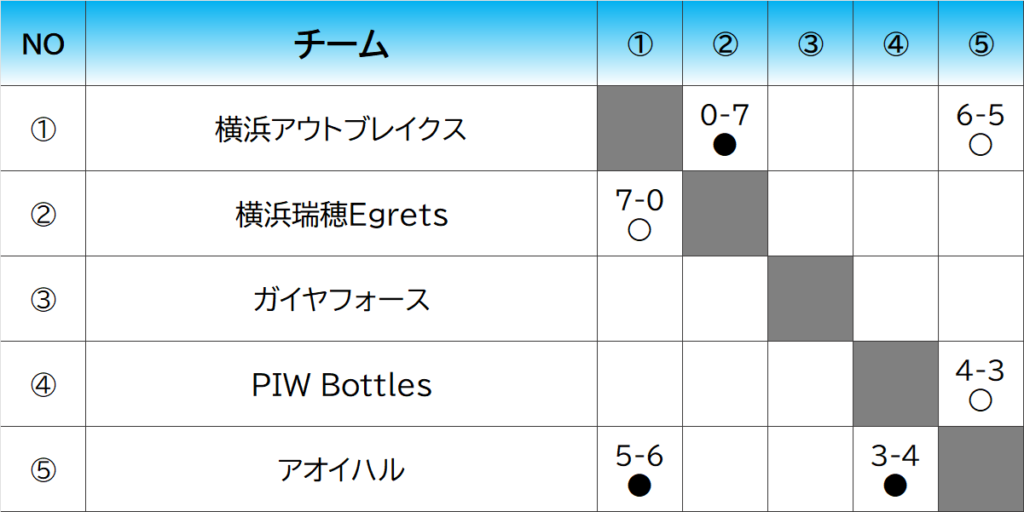
Task: Select the ガイヤフォース team name
Action: tap(342, 300)
